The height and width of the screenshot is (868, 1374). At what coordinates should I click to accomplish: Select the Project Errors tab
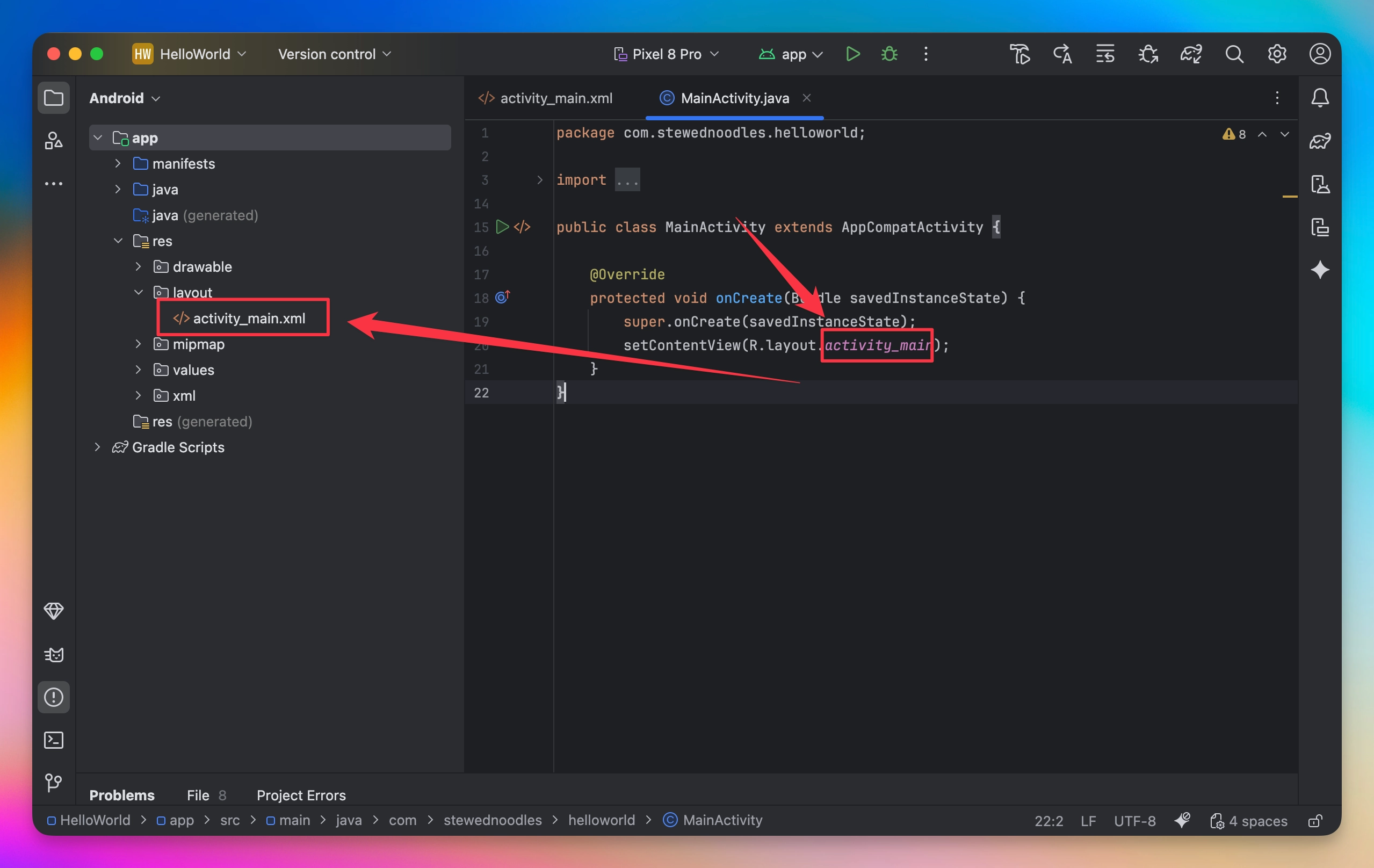tap(301, 795)
